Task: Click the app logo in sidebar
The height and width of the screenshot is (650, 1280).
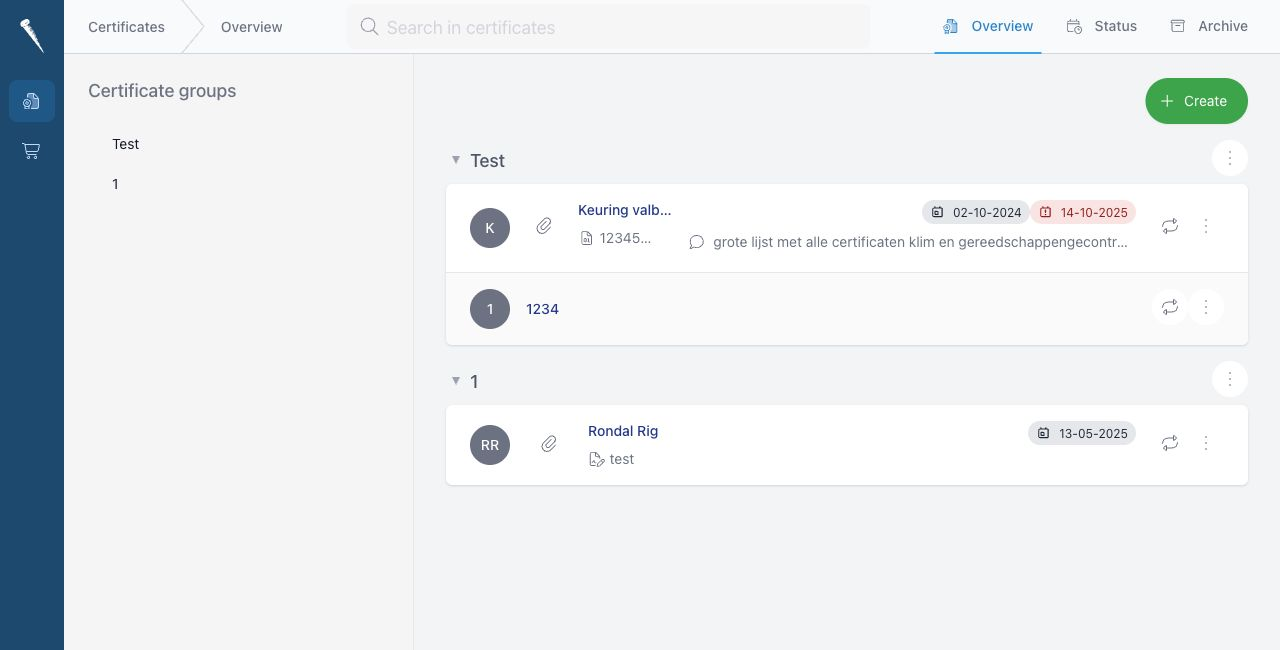Action: click(x=31, y=35)
